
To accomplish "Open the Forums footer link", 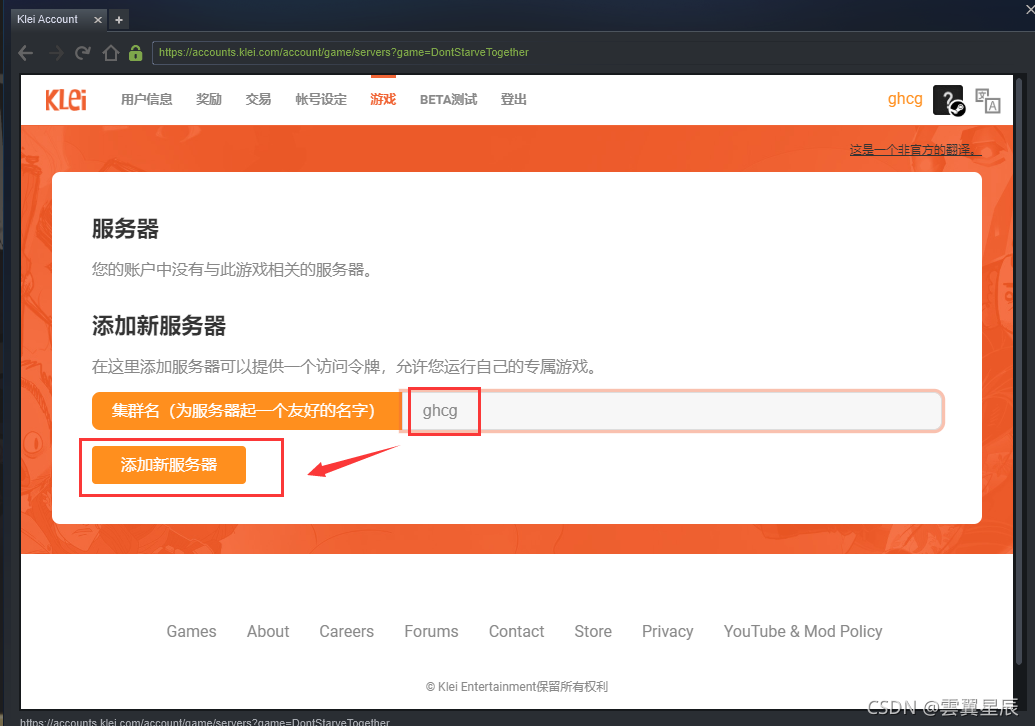I will pyautogui.click(x=431, y=632).
